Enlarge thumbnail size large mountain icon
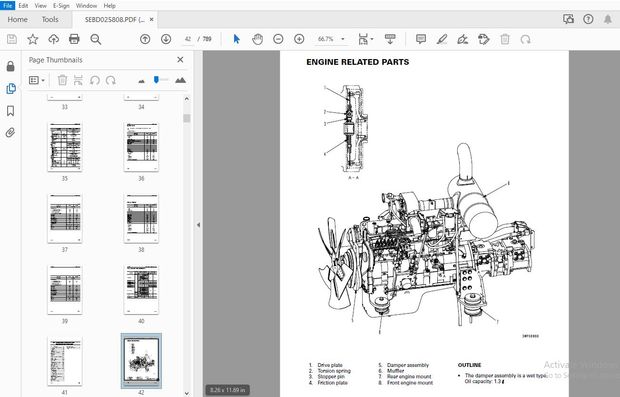 tap(180, 80)
